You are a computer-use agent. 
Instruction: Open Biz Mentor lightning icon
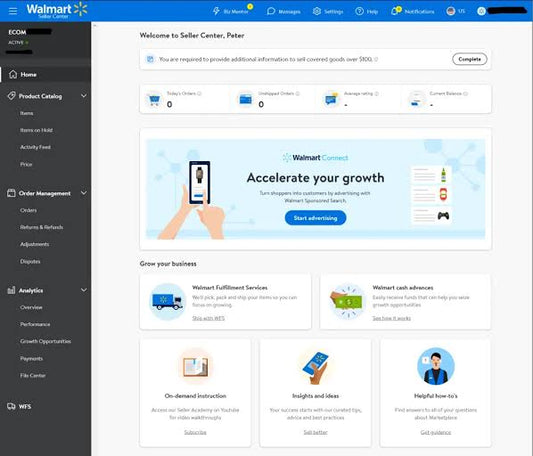tap(216, 11)
